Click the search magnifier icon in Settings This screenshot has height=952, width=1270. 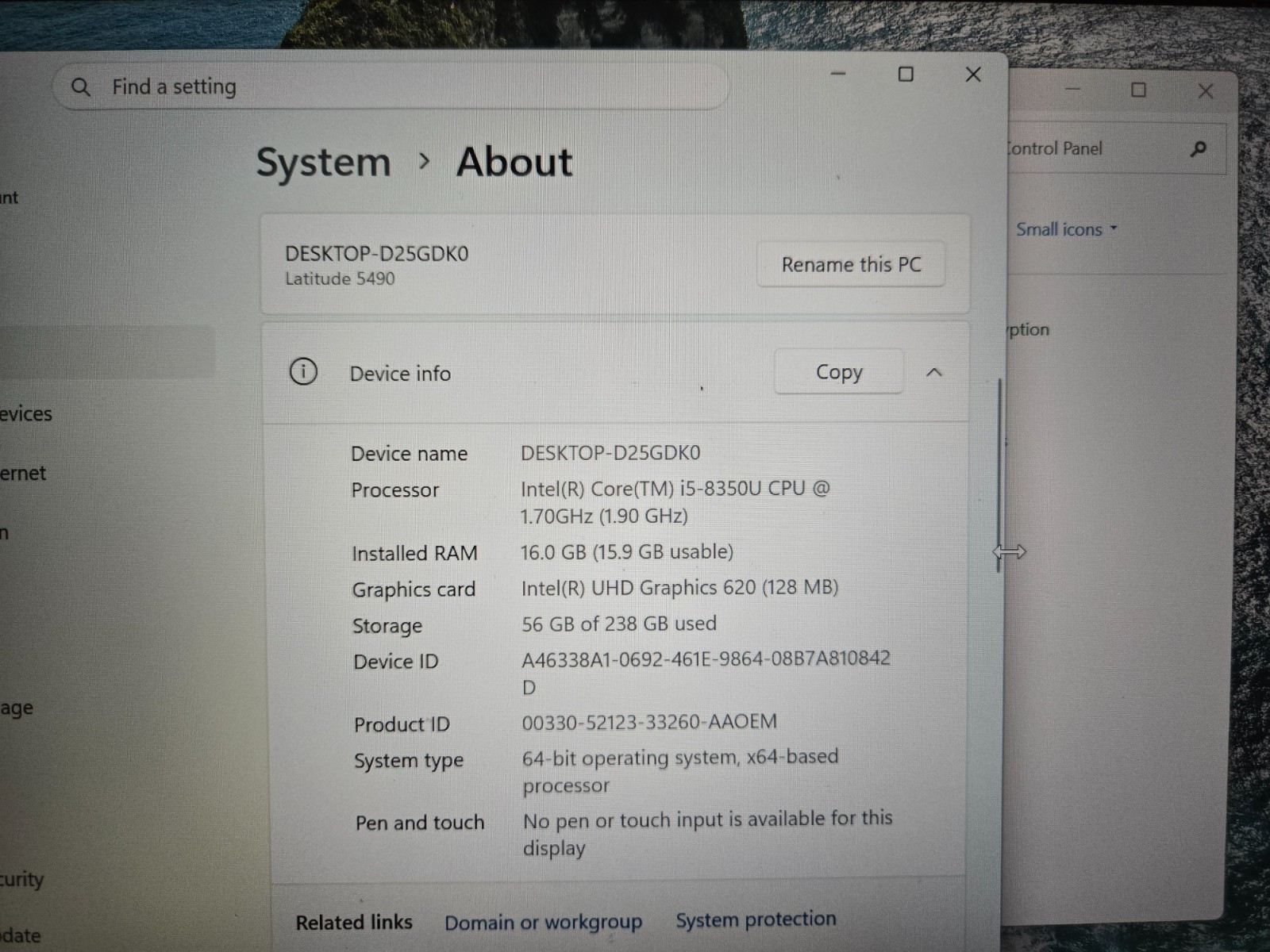click(80, 86)
